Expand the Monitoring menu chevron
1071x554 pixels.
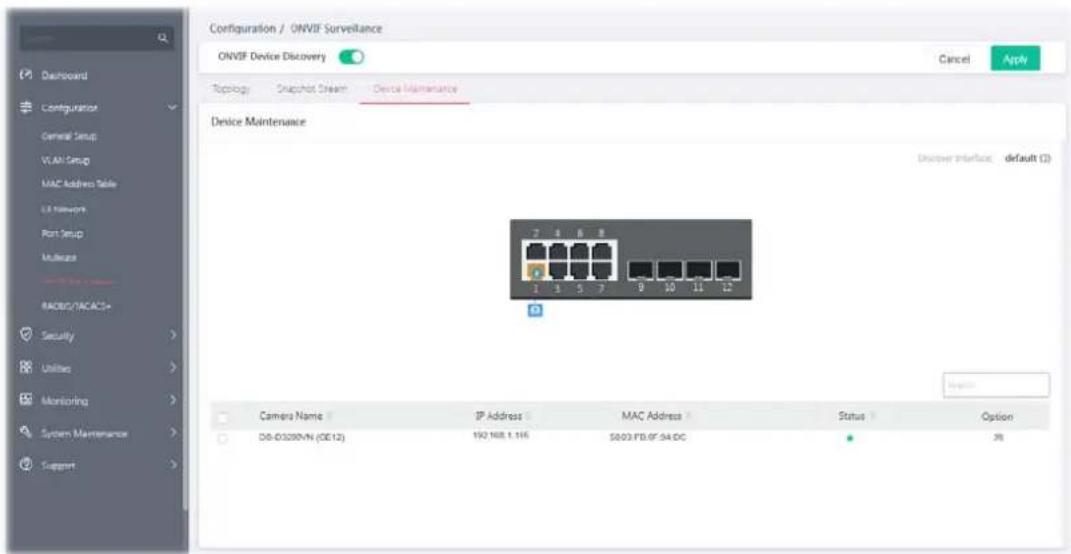[174, 400]
